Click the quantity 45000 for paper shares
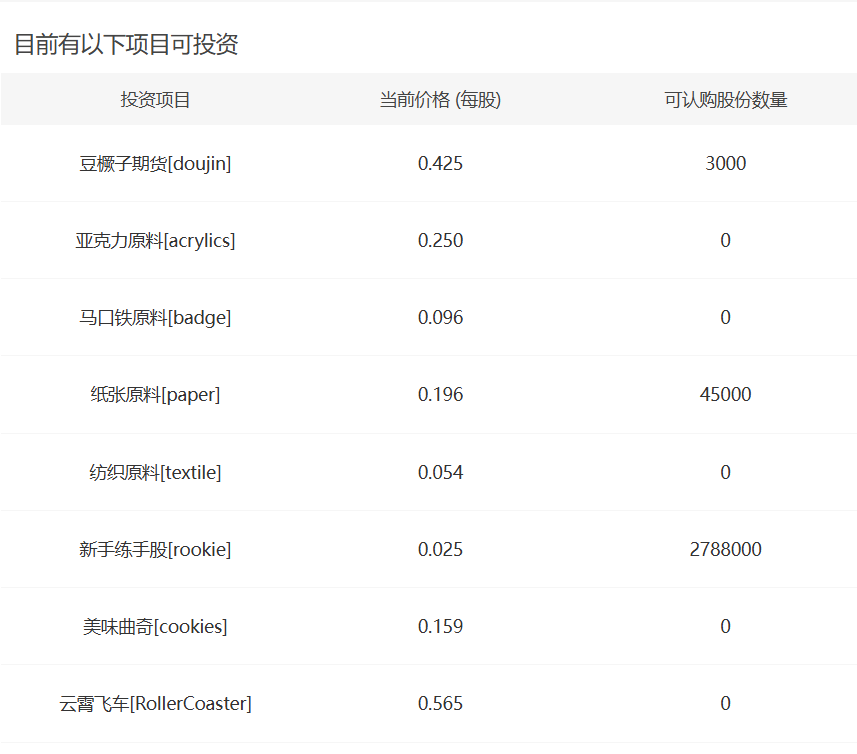This screenshot has width=857, height=754. tap(725, 394)
